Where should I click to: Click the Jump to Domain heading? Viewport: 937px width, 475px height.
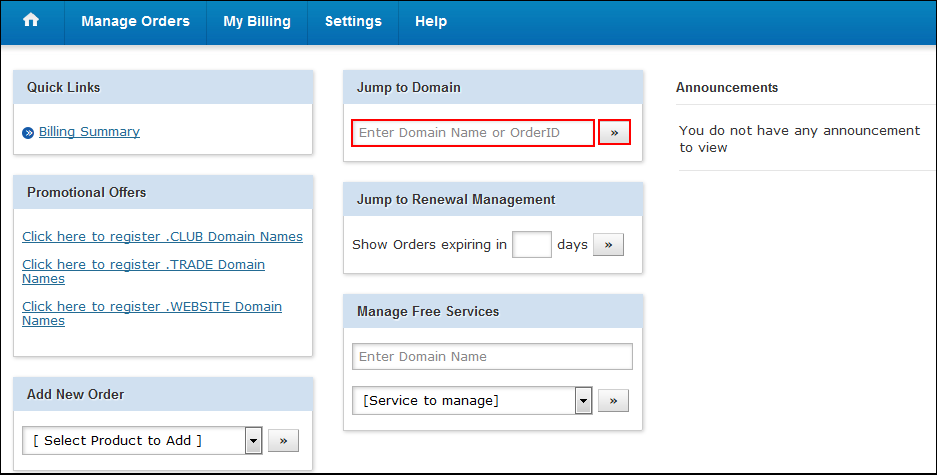(x=409, y=87)
